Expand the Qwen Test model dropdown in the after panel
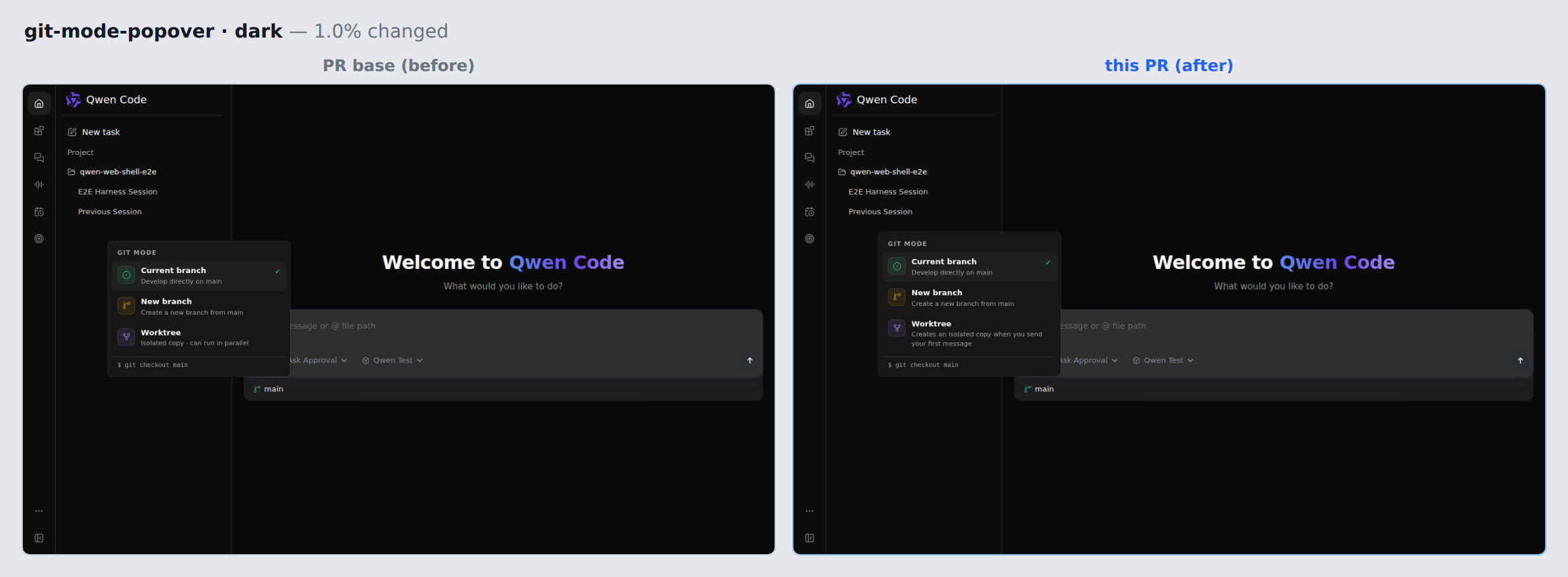 (x=1163, y=360)
